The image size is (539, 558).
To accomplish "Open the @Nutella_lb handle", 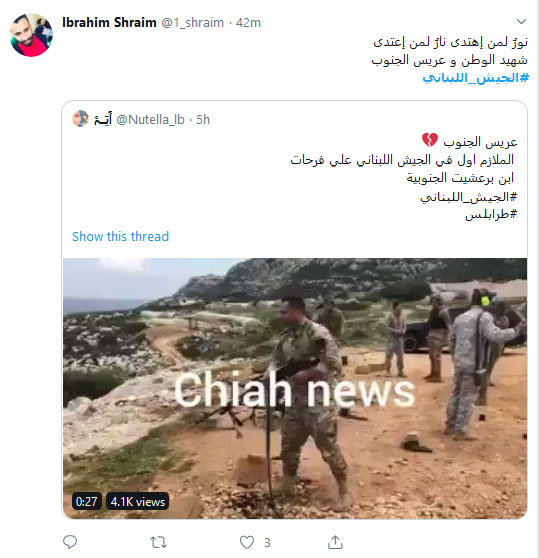I will coord(150,120).
